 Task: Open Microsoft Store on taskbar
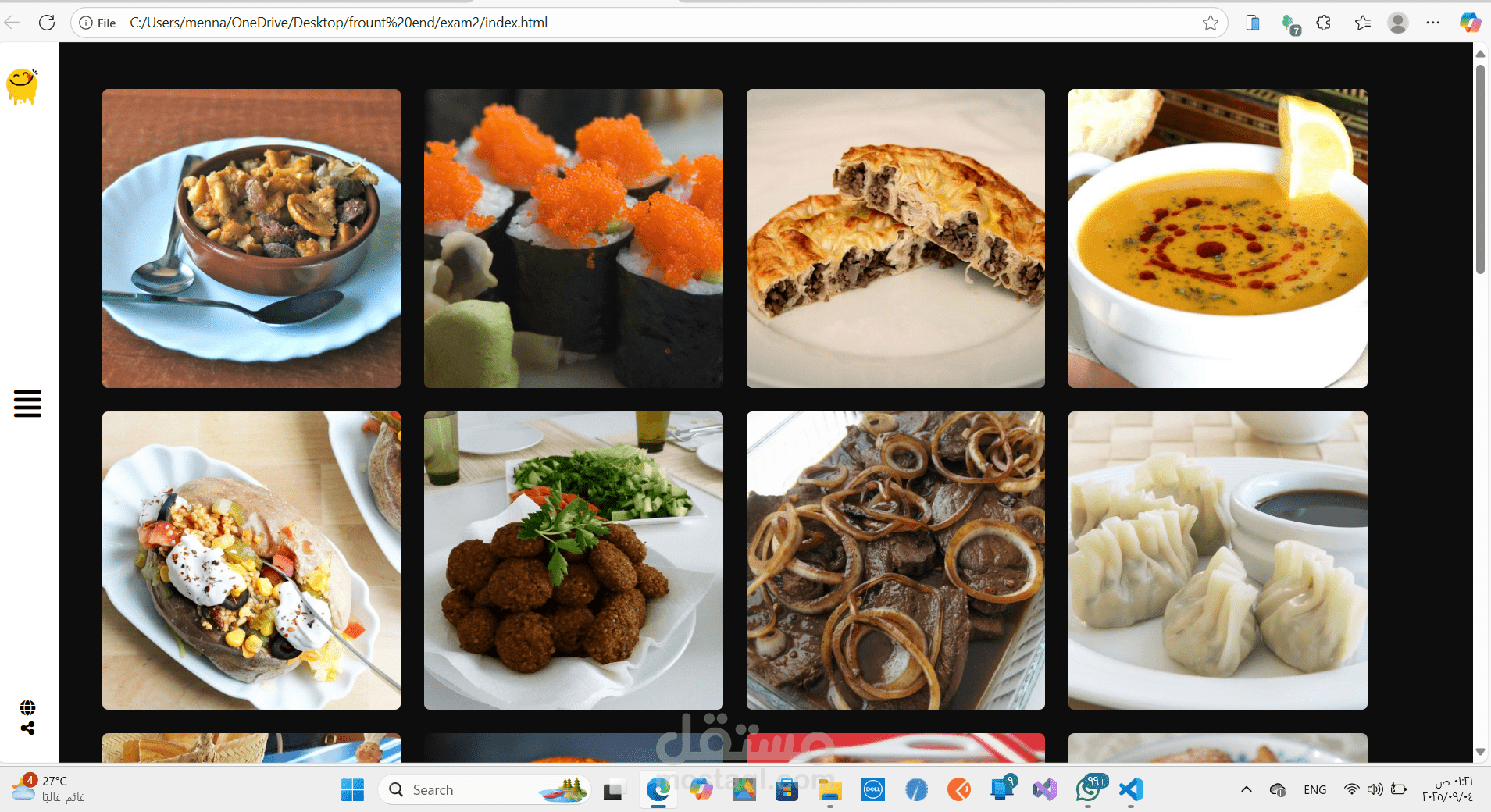coord(787,790)
